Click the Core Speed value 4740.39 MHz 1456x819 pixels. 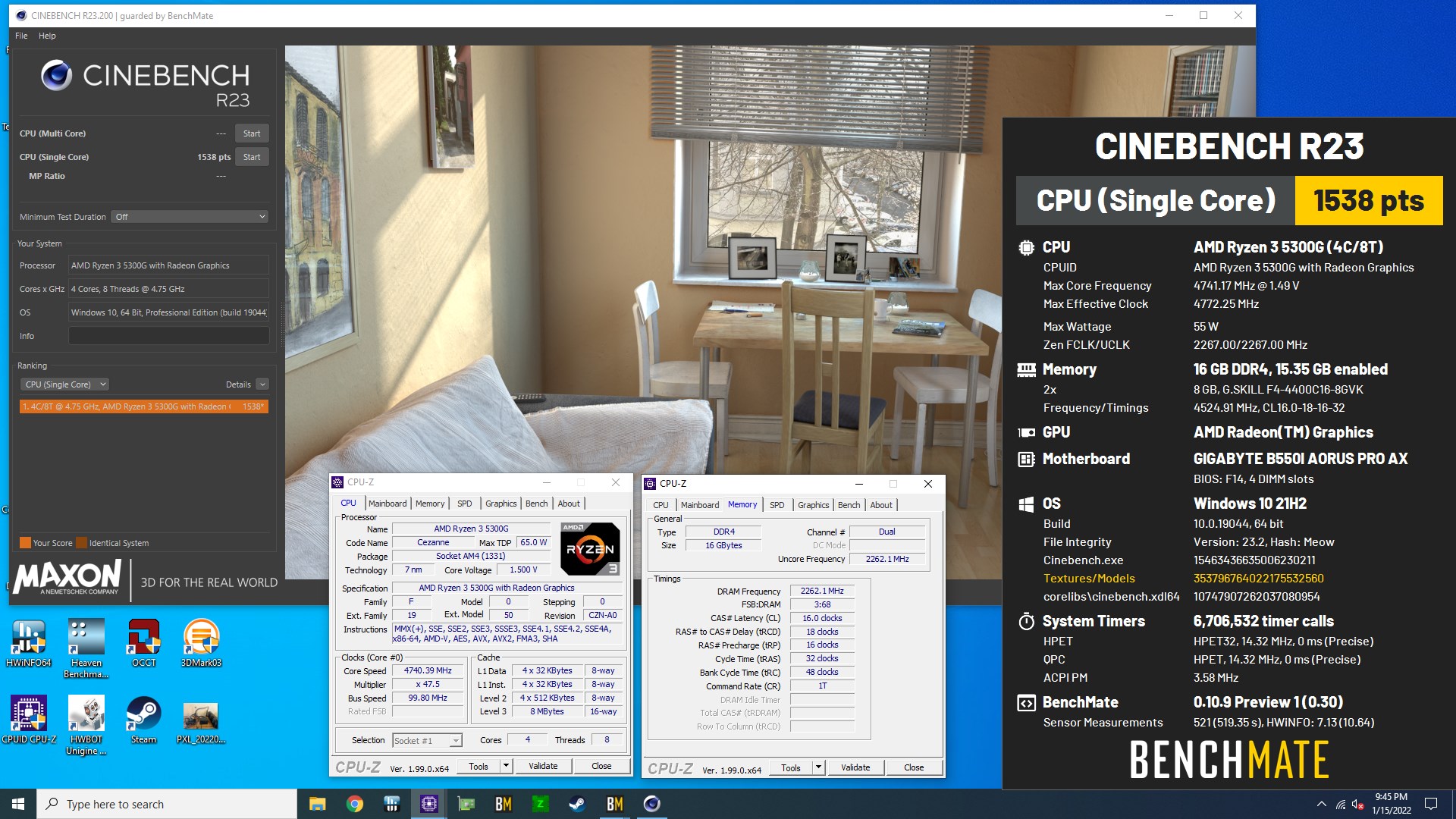tap(428, 671)
